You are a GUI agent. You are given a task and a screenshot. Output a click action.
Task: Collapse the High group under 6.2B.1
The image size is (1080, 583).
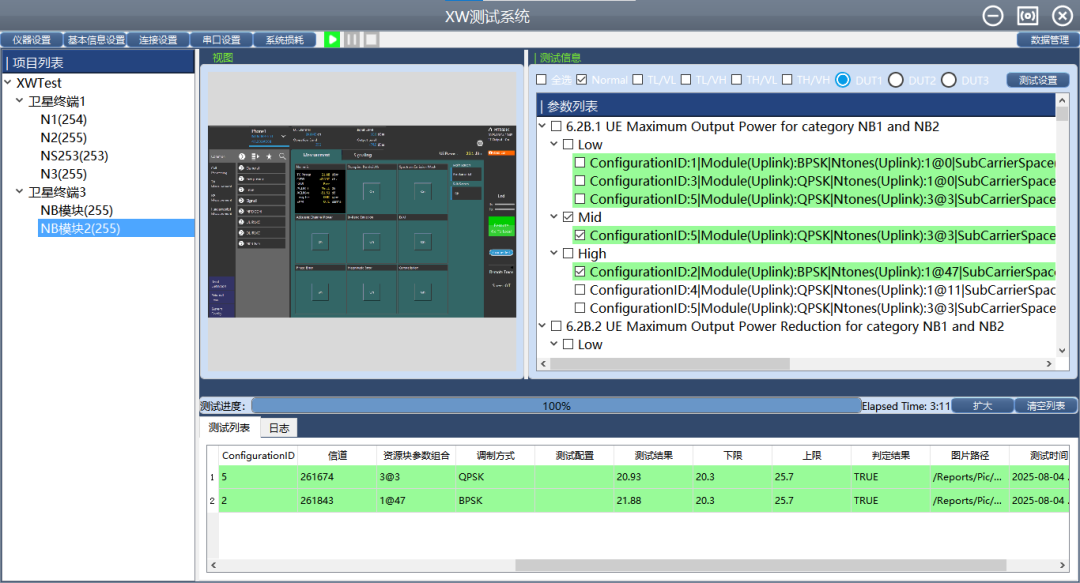[555, 254]
